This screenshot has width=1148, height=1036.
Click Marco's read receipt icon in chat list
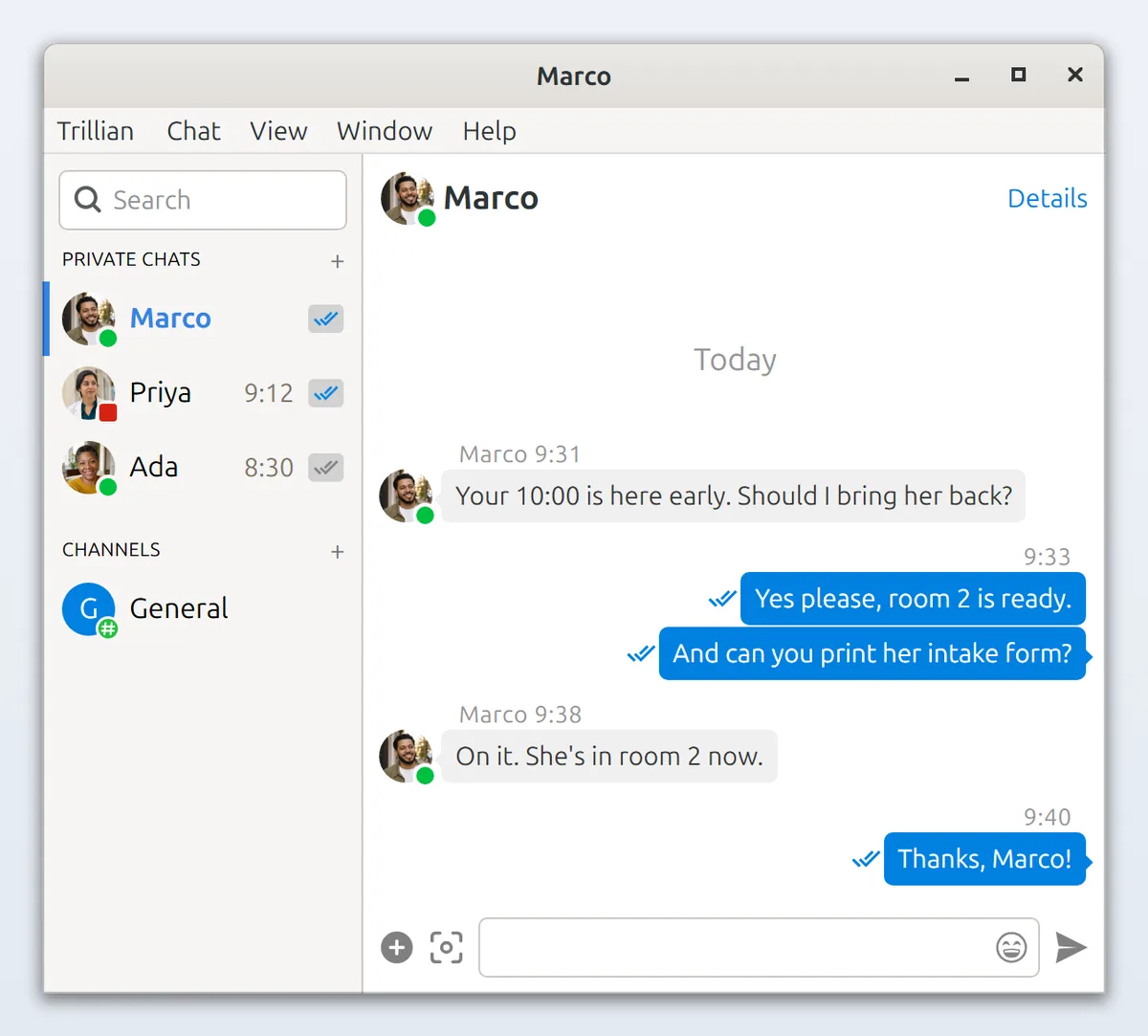tap(326, 319)
